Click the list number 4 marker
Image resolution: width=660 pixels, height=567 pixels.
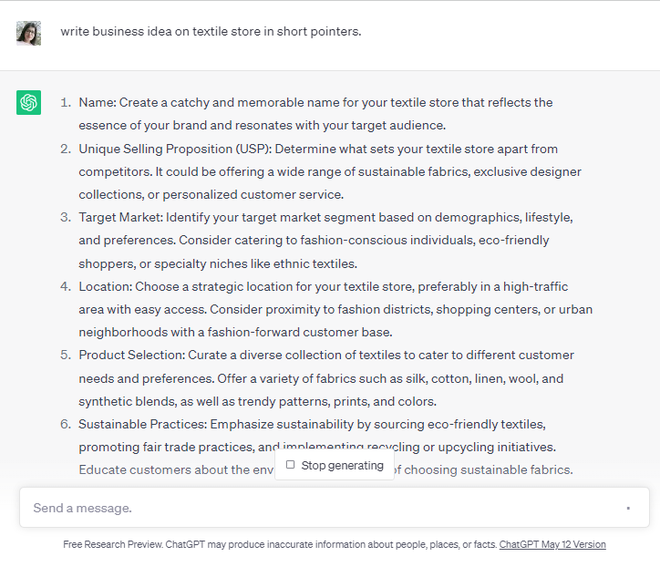click(65, 286)
